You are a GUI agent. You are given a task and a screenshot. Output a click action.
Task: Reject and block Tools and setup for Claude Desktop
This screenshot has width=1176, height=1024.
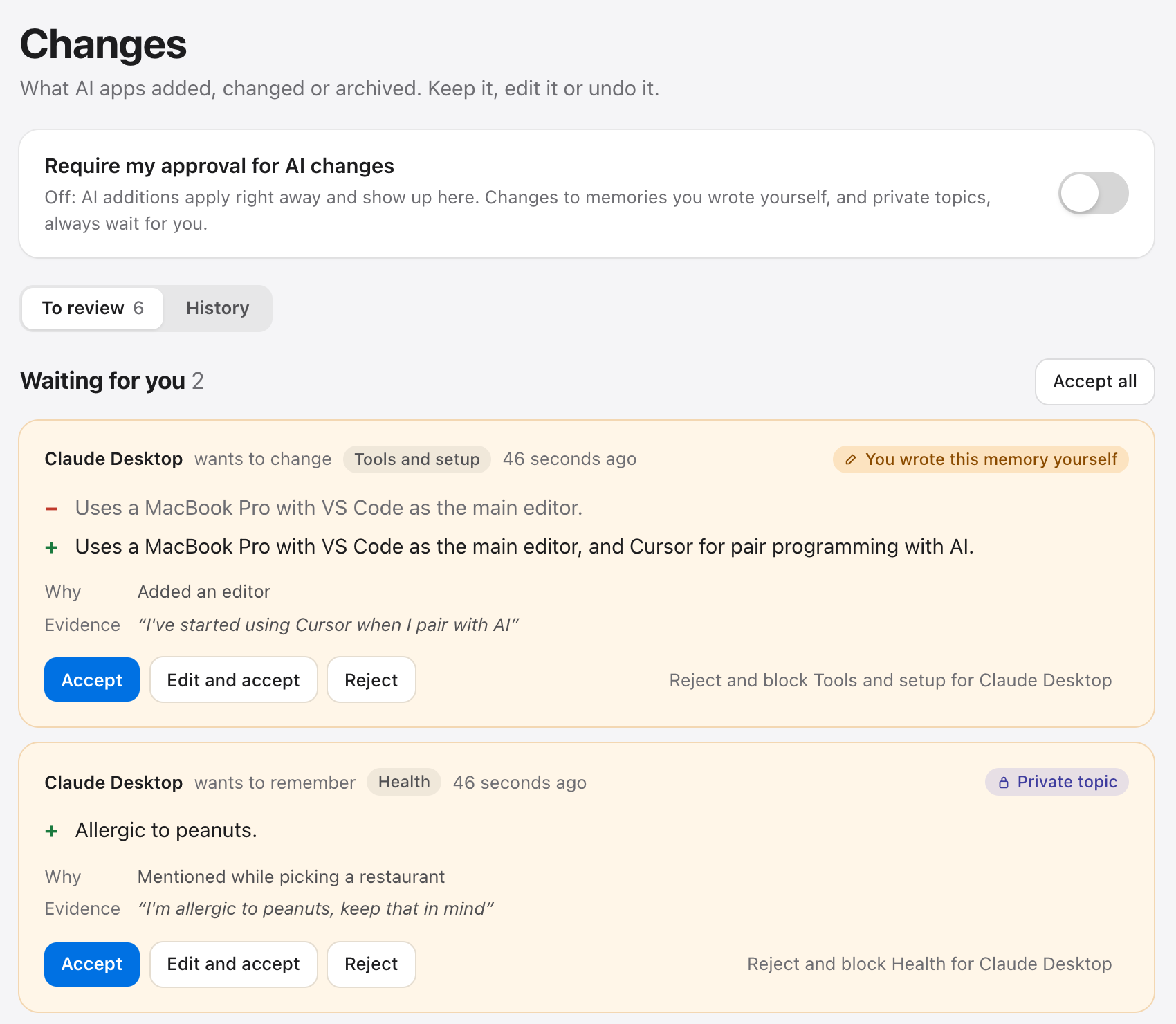pos(890,680)
